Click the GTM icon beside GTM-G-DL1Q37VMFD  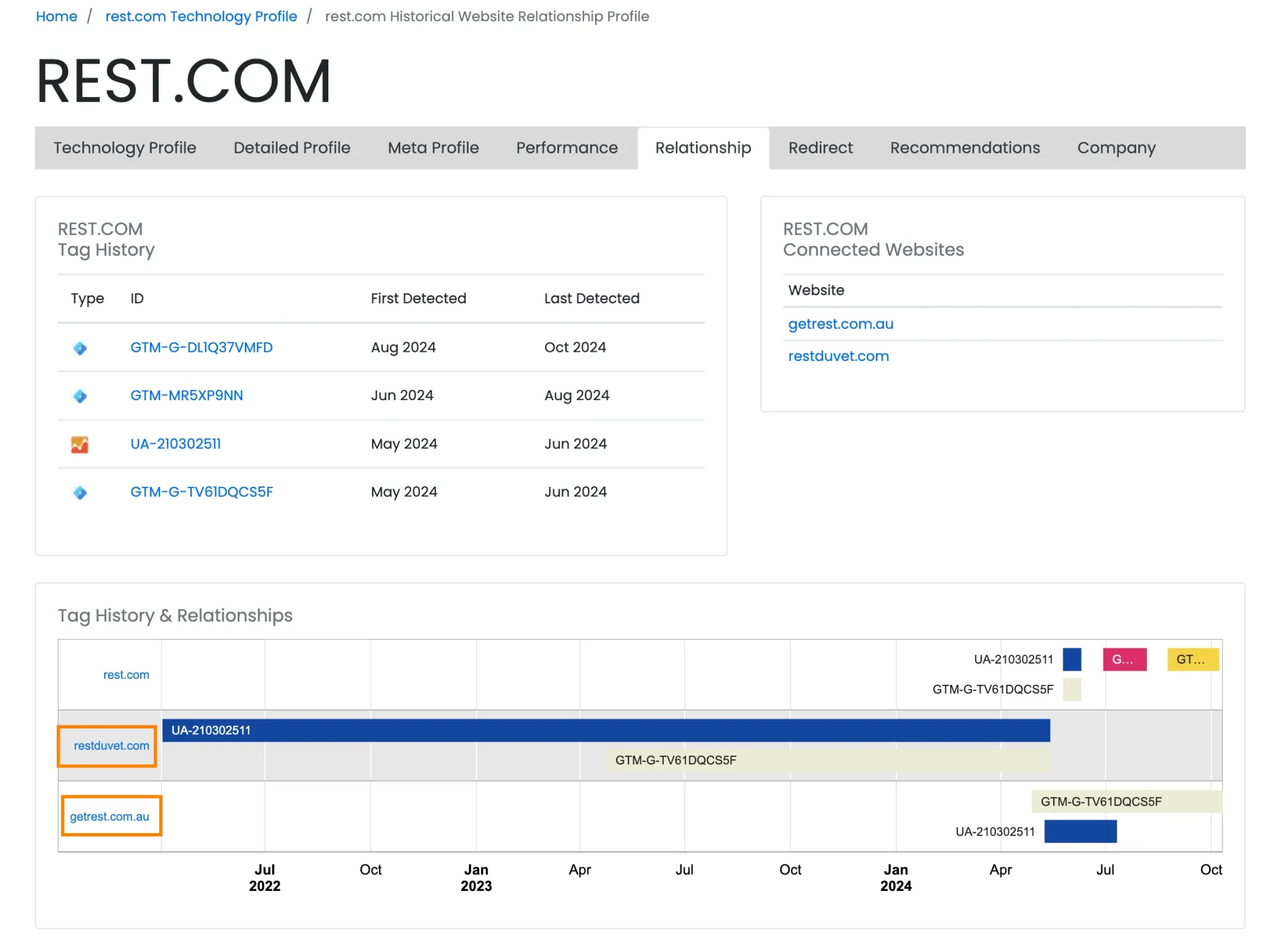click(80, 348)
